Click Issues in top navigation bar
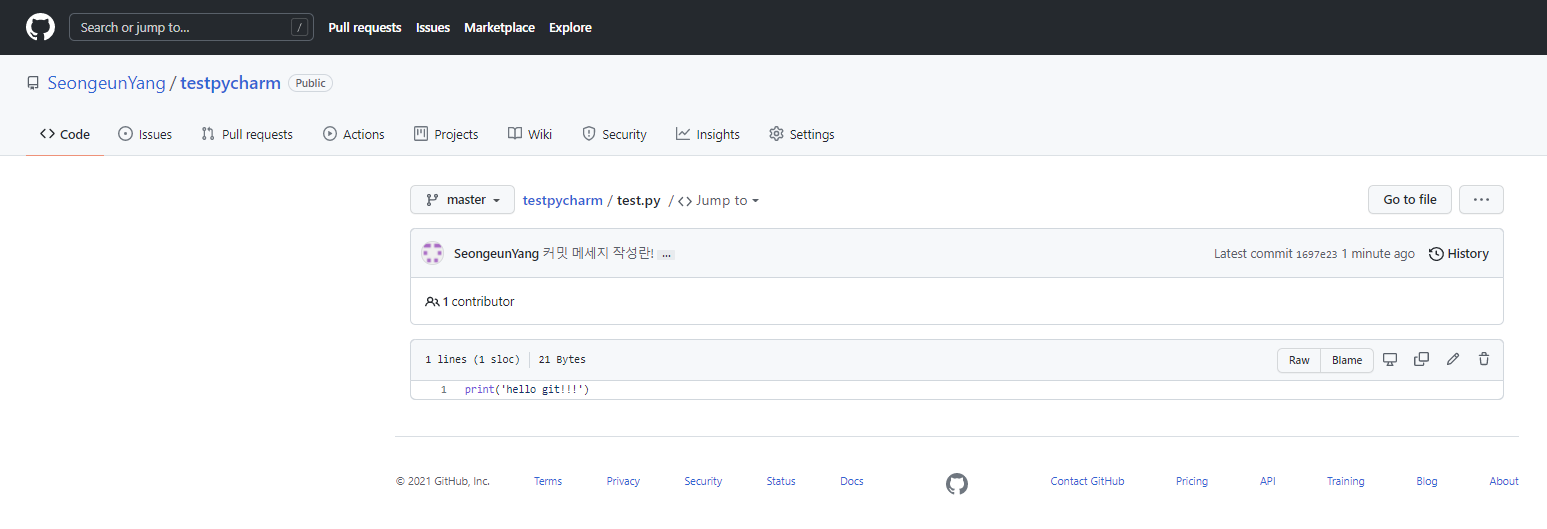Viewport: 1547px width, 529px height. click(x=433, y=28)
